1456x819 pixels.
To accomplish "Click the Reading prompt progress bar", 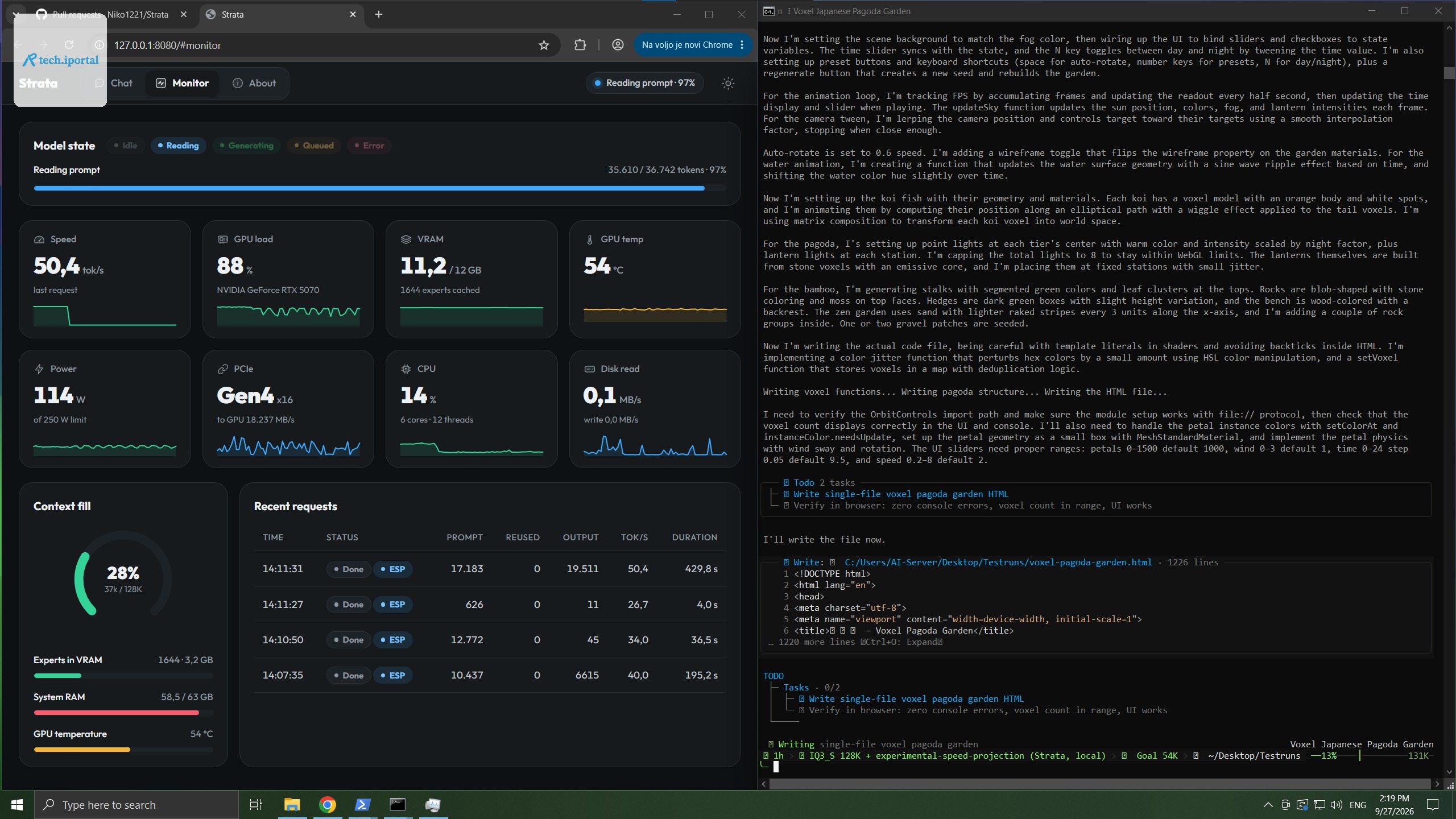I will 380,188.
